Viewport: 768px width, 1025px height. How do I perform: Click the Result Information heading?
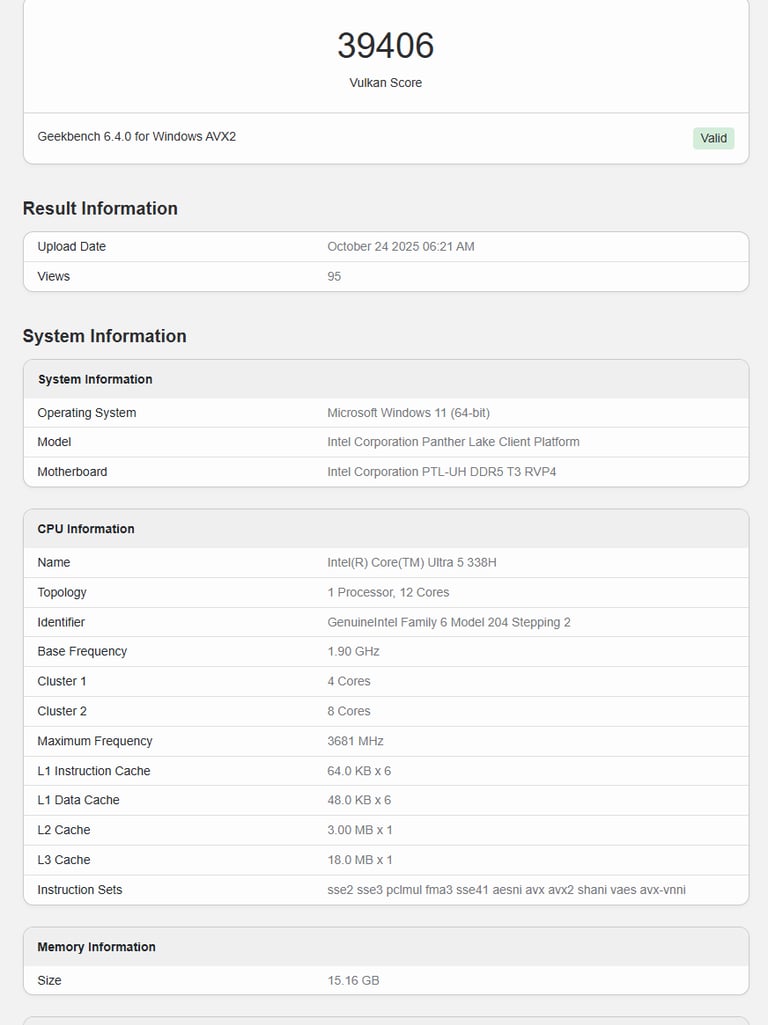pyautogui.click(x=100, y=208)
